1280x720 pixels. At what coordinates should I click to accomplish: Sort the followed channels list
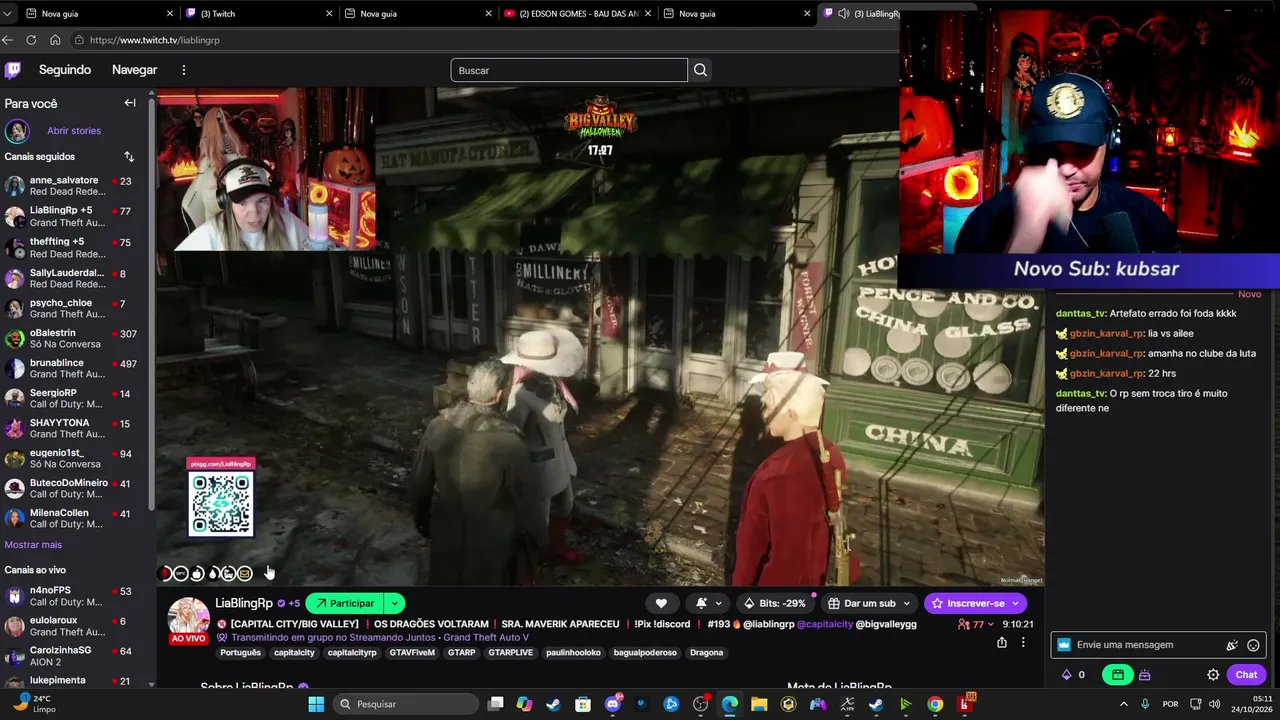[129, 157]
